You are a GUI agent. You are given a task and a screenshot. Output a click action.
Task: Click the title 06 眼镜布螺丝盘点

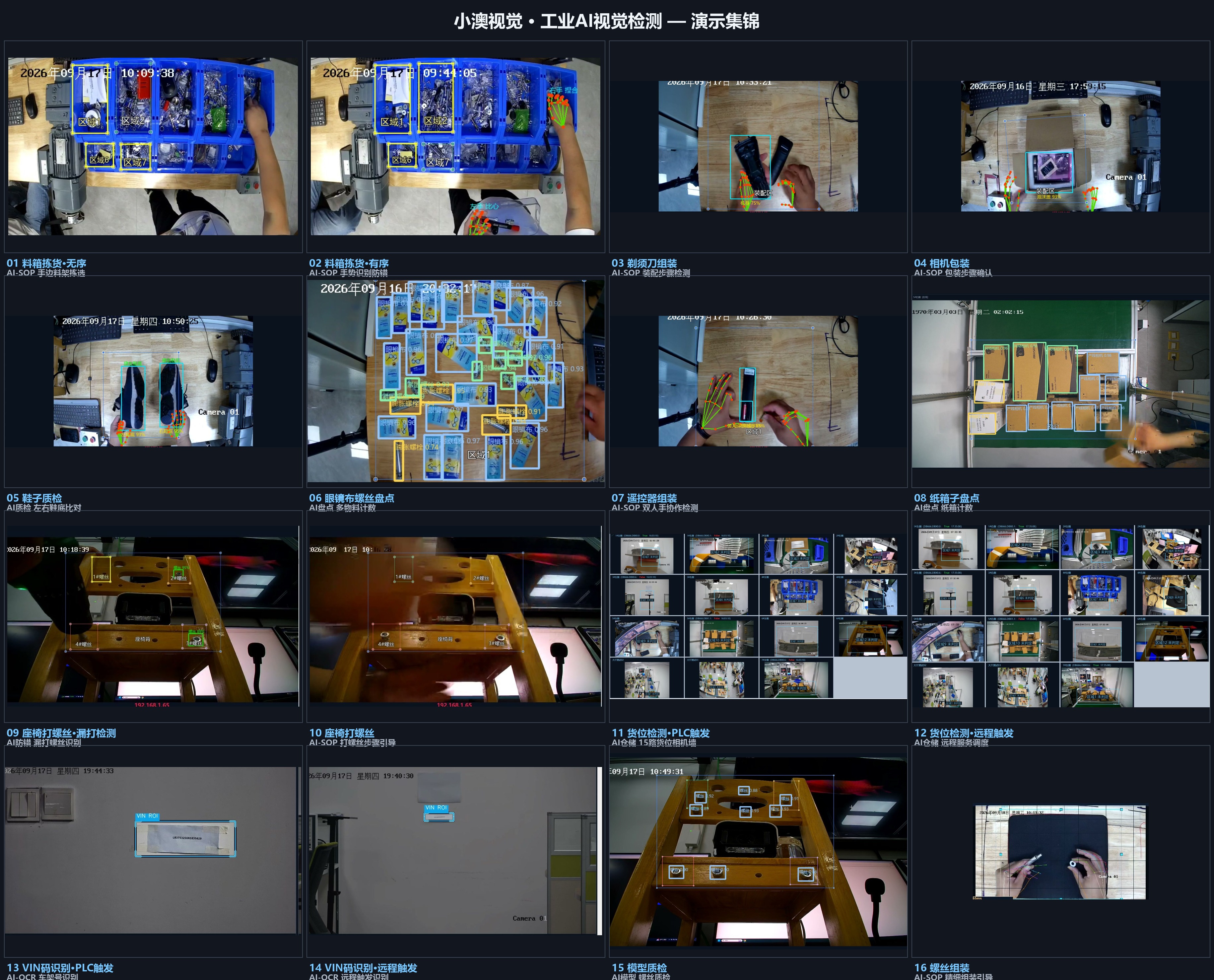coord(352,498)
